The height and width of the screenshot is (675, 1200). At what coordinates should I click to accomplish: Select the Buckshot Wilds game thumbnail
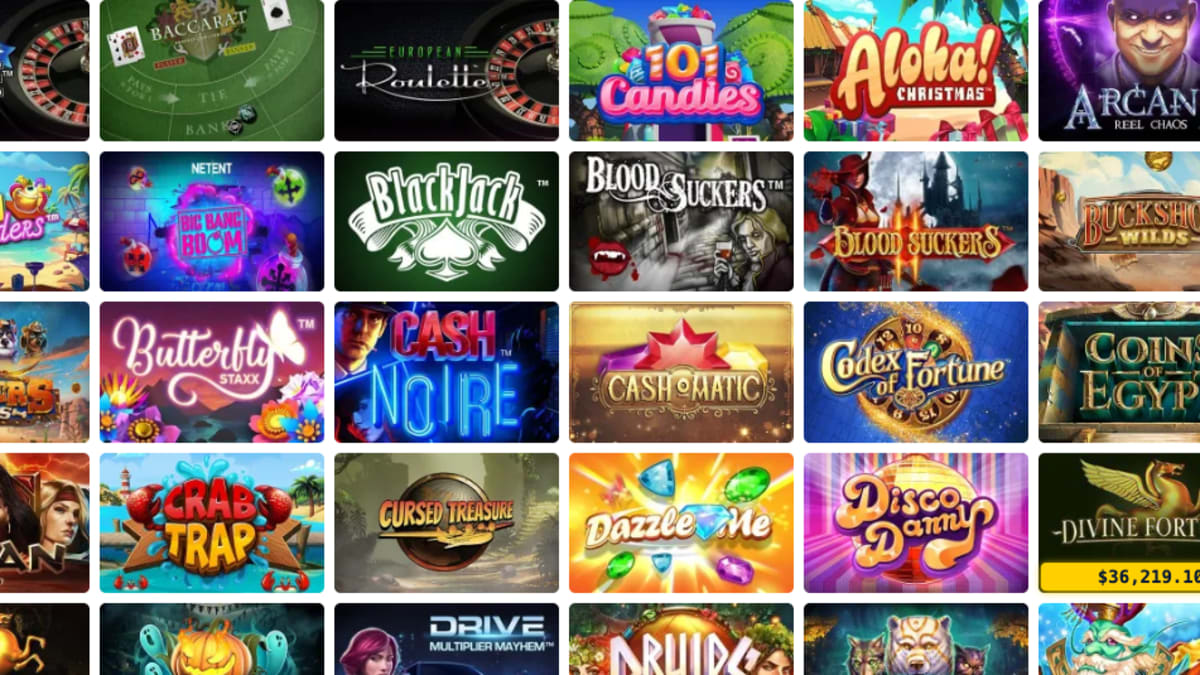[1119, 221]
